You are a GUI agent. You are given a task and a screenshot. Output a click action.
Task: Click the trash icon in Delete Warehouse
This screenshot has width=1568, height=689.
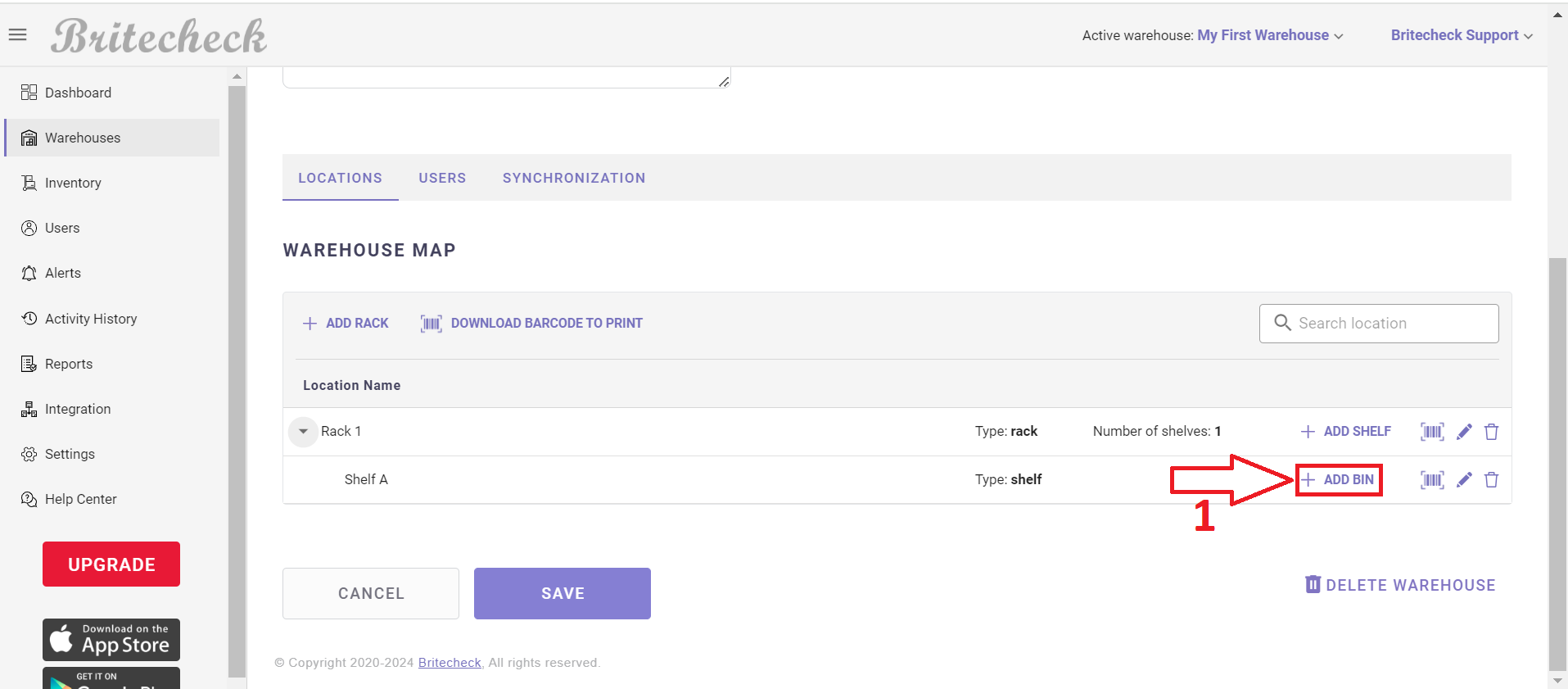pos(1313,584)
